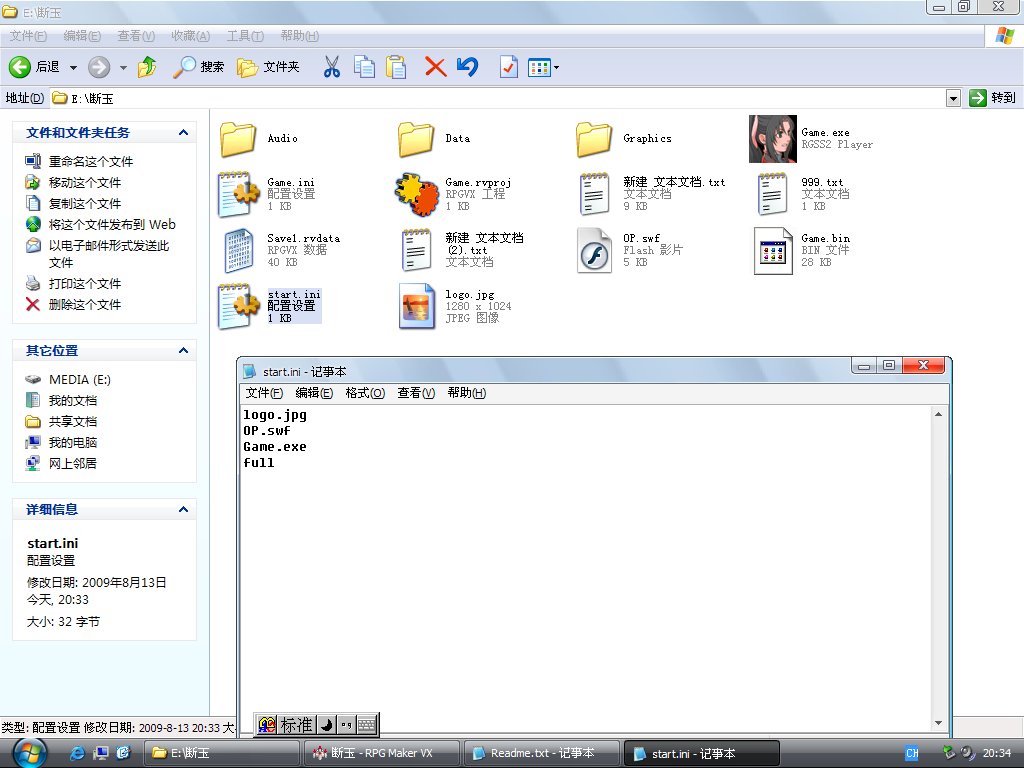Toggle the Folders pane button
1024x768 pixels.
[268, 67]
